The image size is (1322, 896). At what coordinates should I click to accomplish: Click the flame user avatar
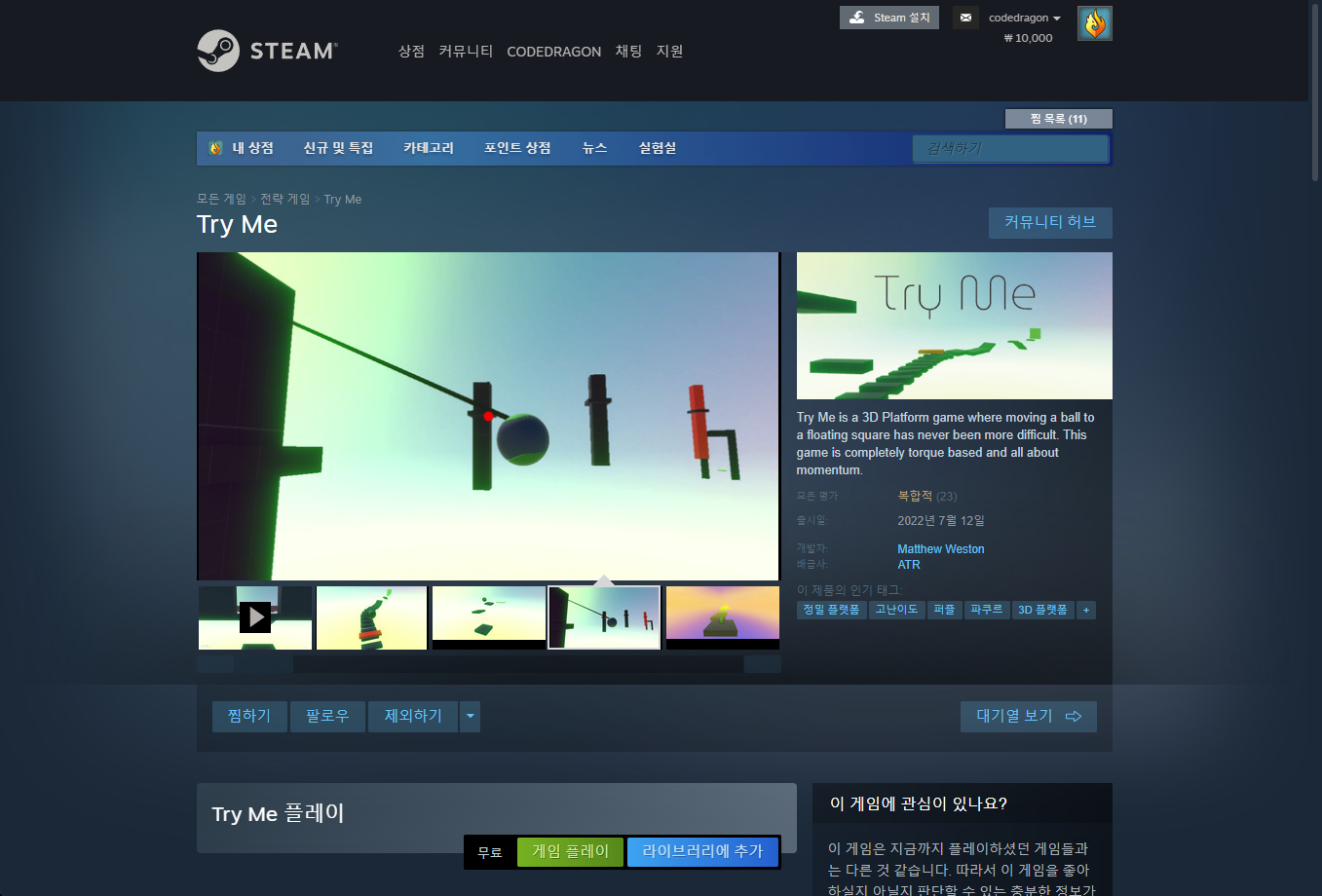click(x=1095, y=23)
